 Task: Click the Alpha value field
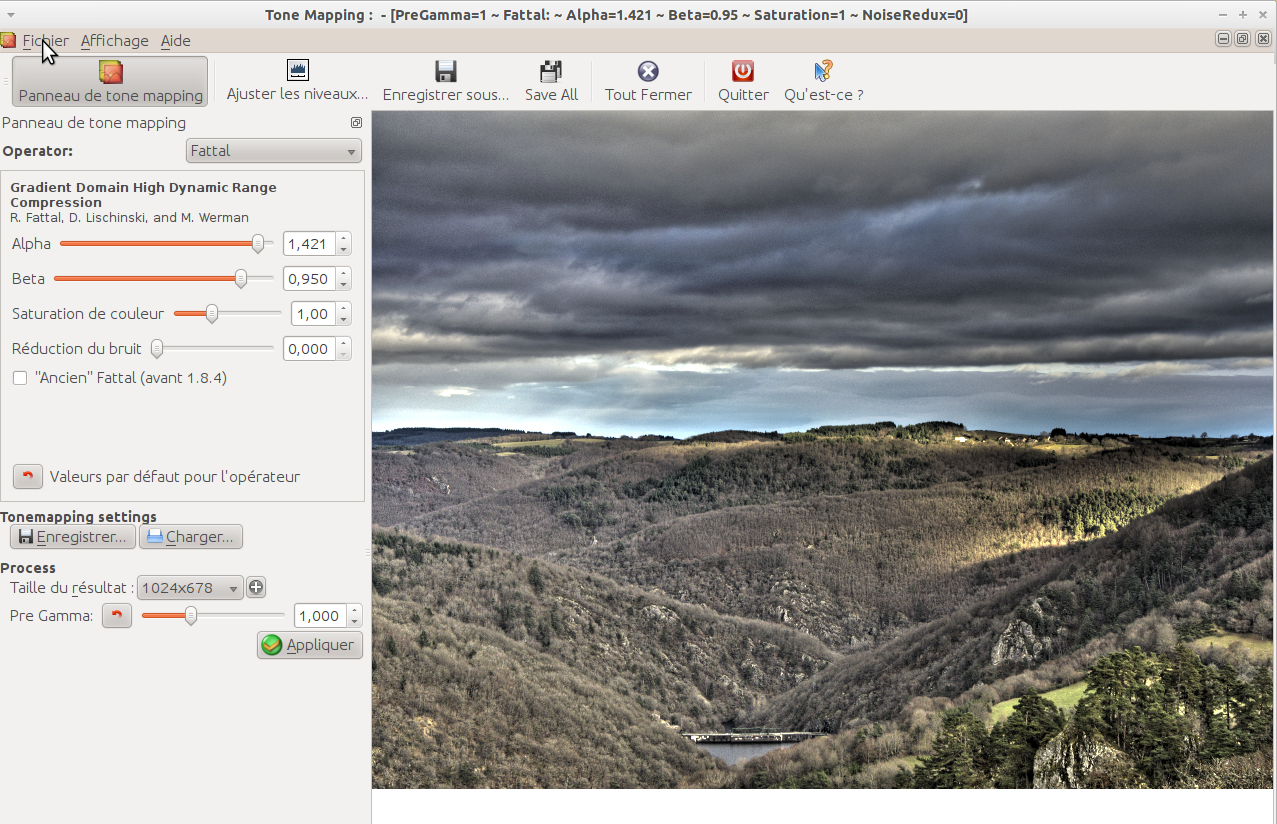(x=310, y=244)
